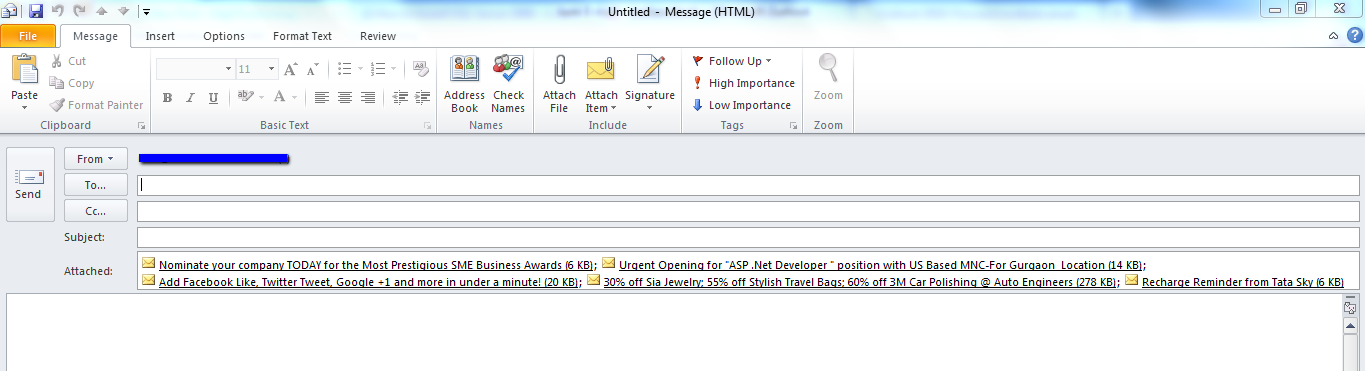Open the Bullets style dropdown arrow
The image size is (1365, 371).
(x=359, y=69)
